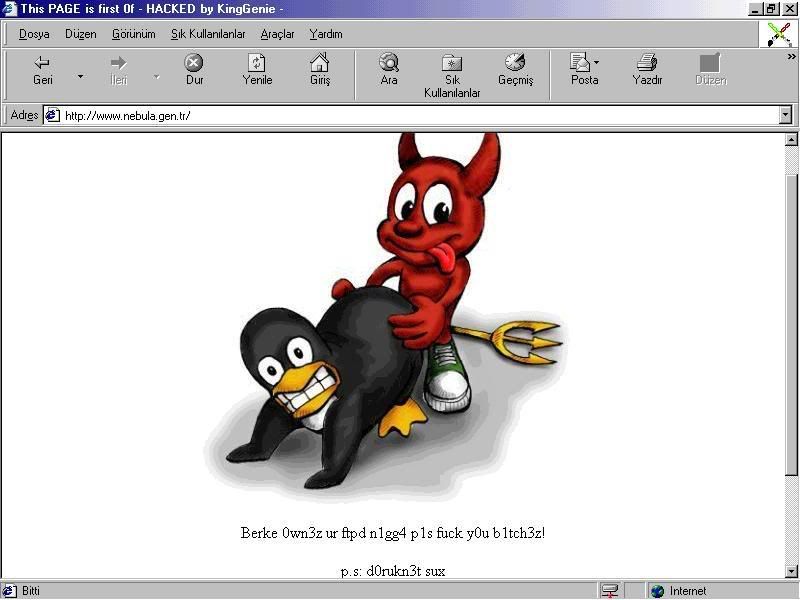
Task: Click the Adres label
Action: (24, 115)
